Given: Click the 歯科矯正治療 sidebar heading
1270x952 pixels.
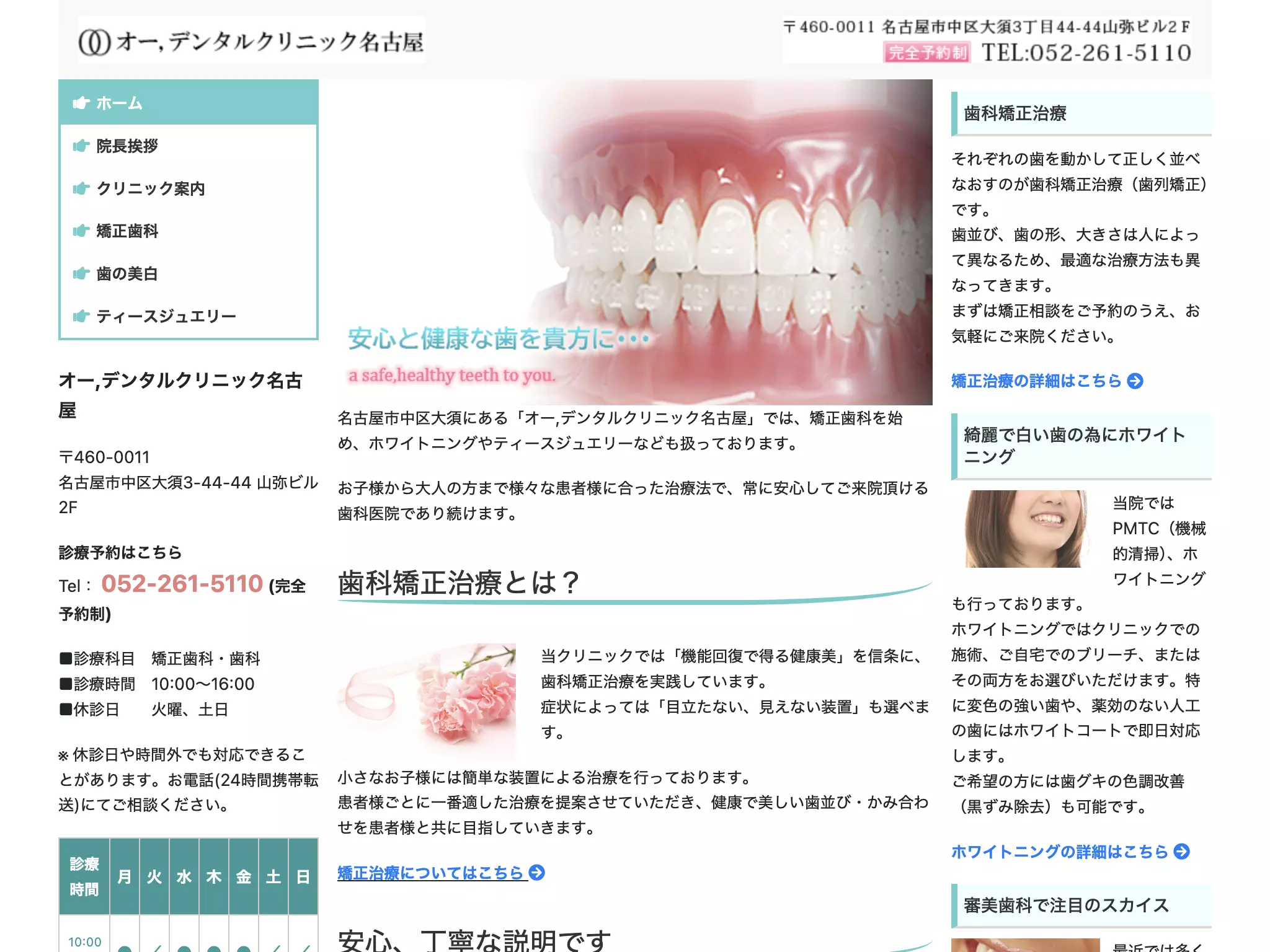Looking at the screenshot, I should click(x=1081, y=113).
